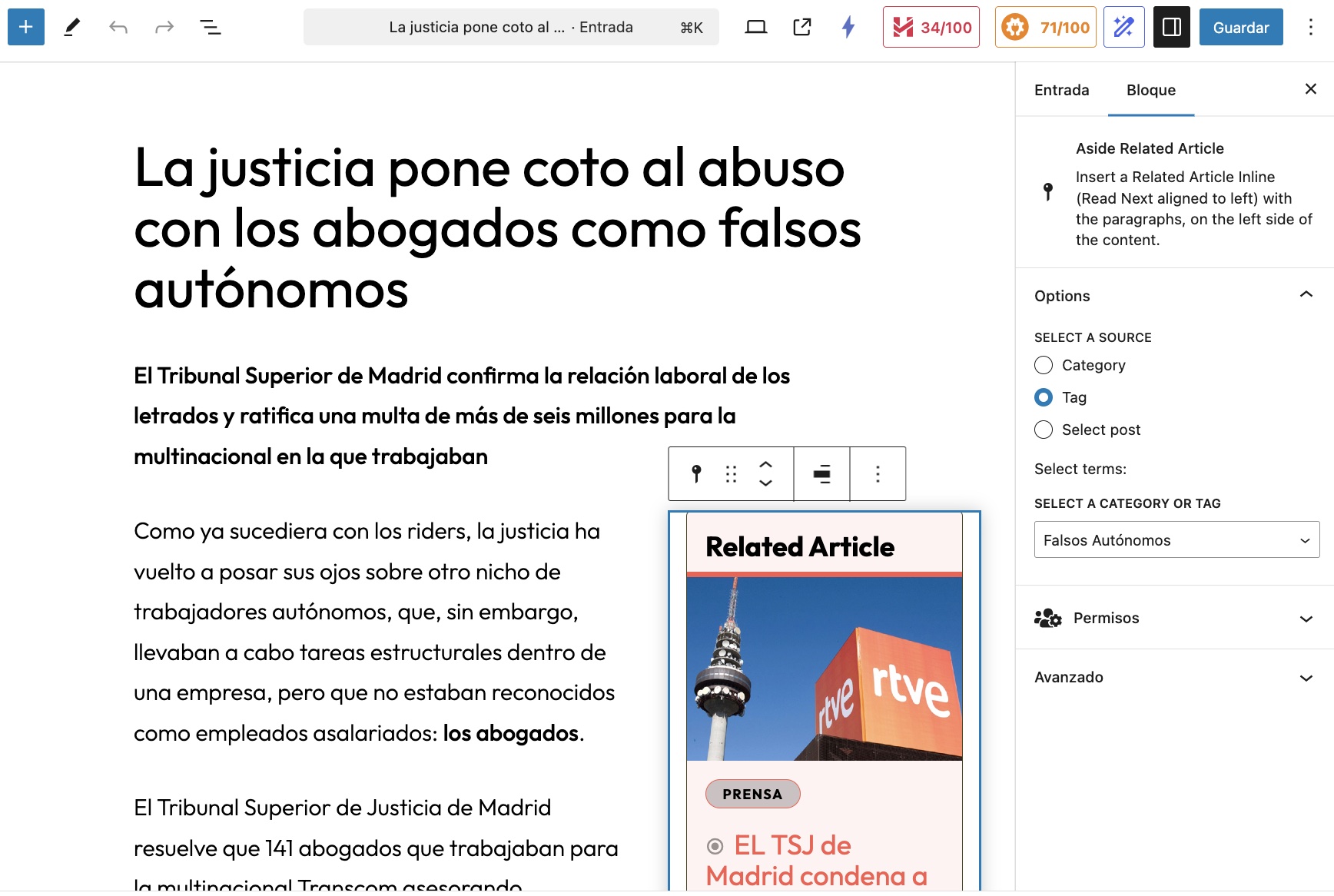
Task: Open the block inserter plus button
Action: pyautogui.click(x=26, y=27)
